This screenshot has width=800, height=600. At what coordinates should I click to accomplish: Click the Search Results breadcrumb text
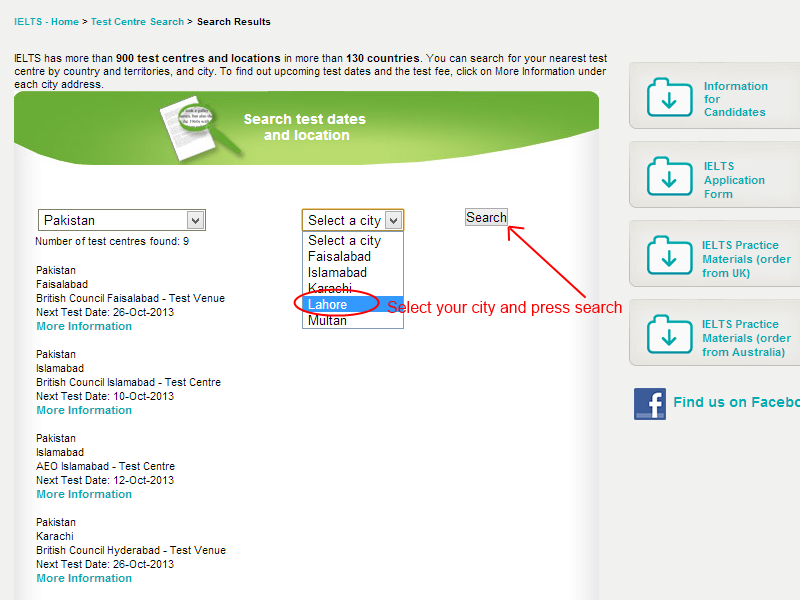(234, 22)
